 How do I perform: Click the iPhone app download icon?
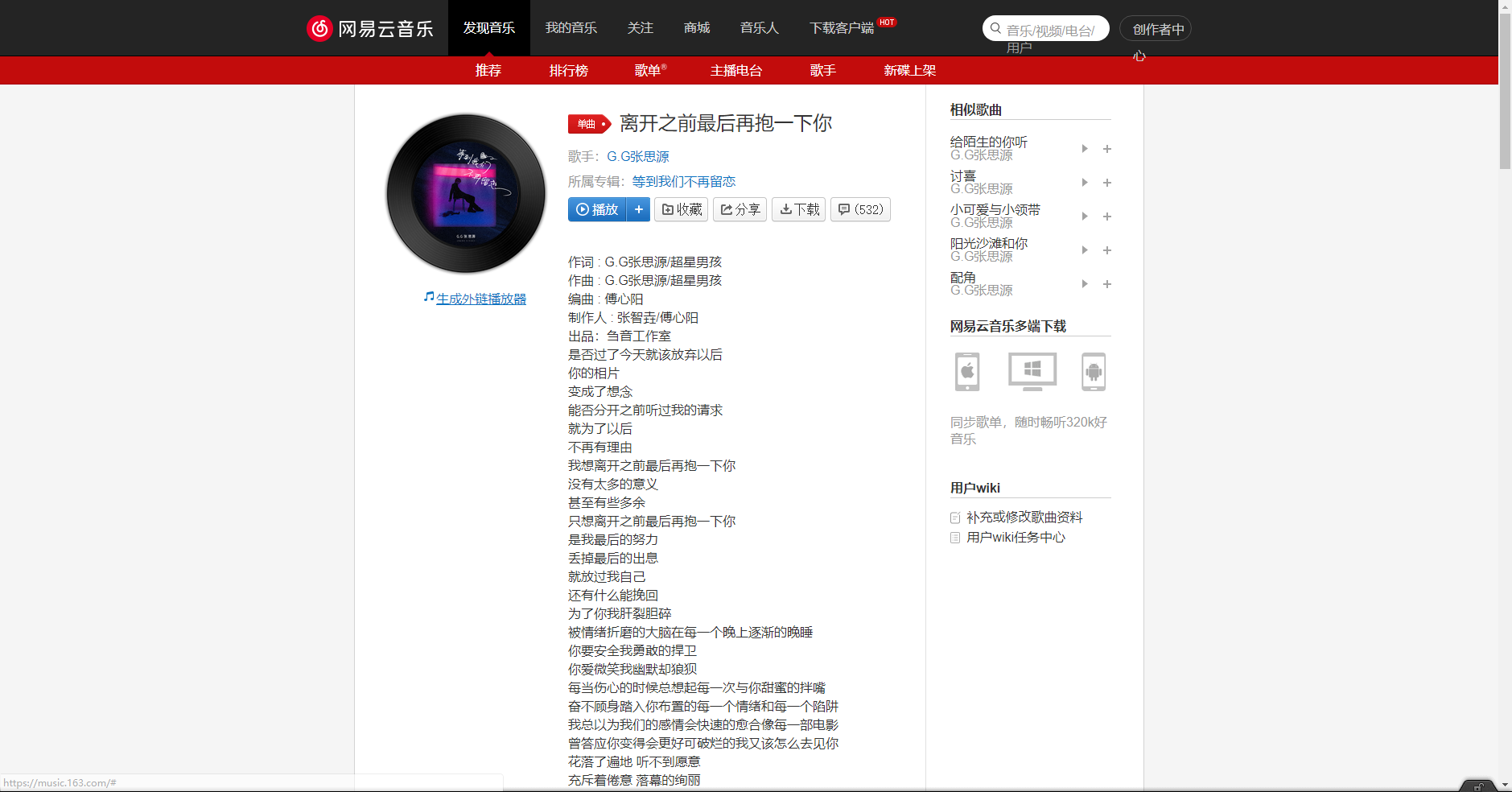[x=966, y=371]
